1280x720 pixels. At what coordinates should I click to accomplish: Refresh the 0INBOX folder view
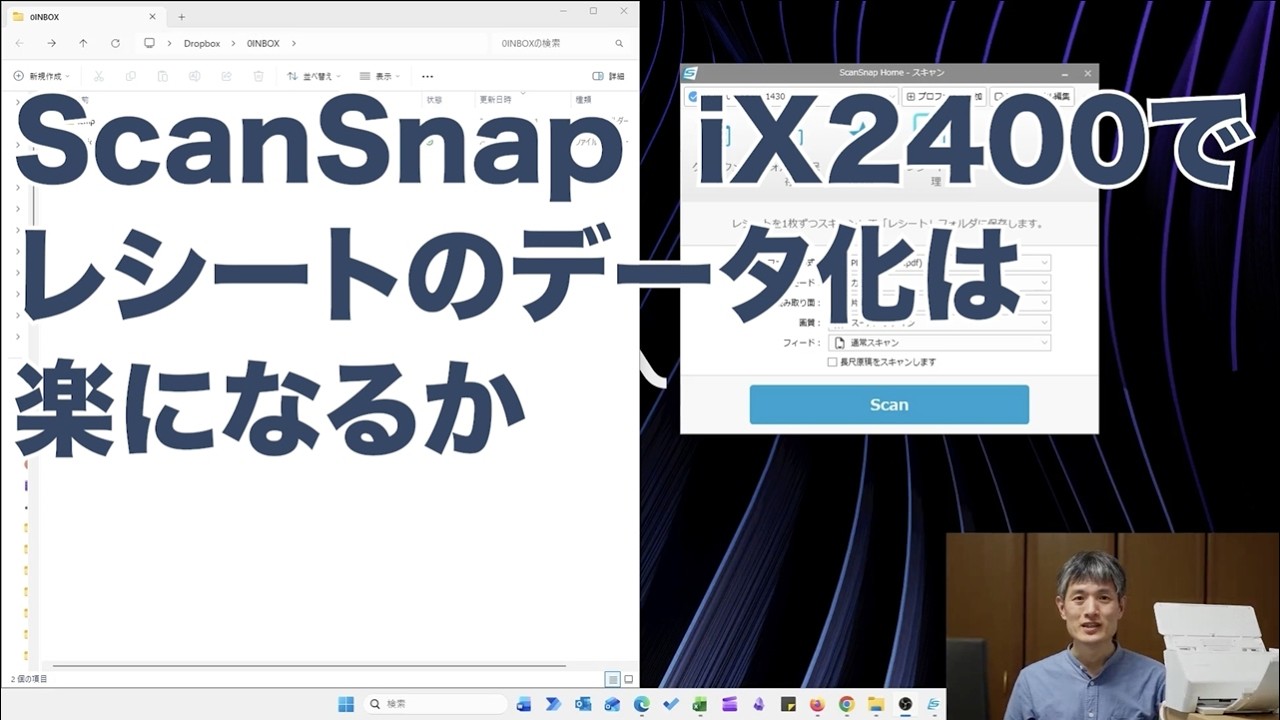pos(115,43)
